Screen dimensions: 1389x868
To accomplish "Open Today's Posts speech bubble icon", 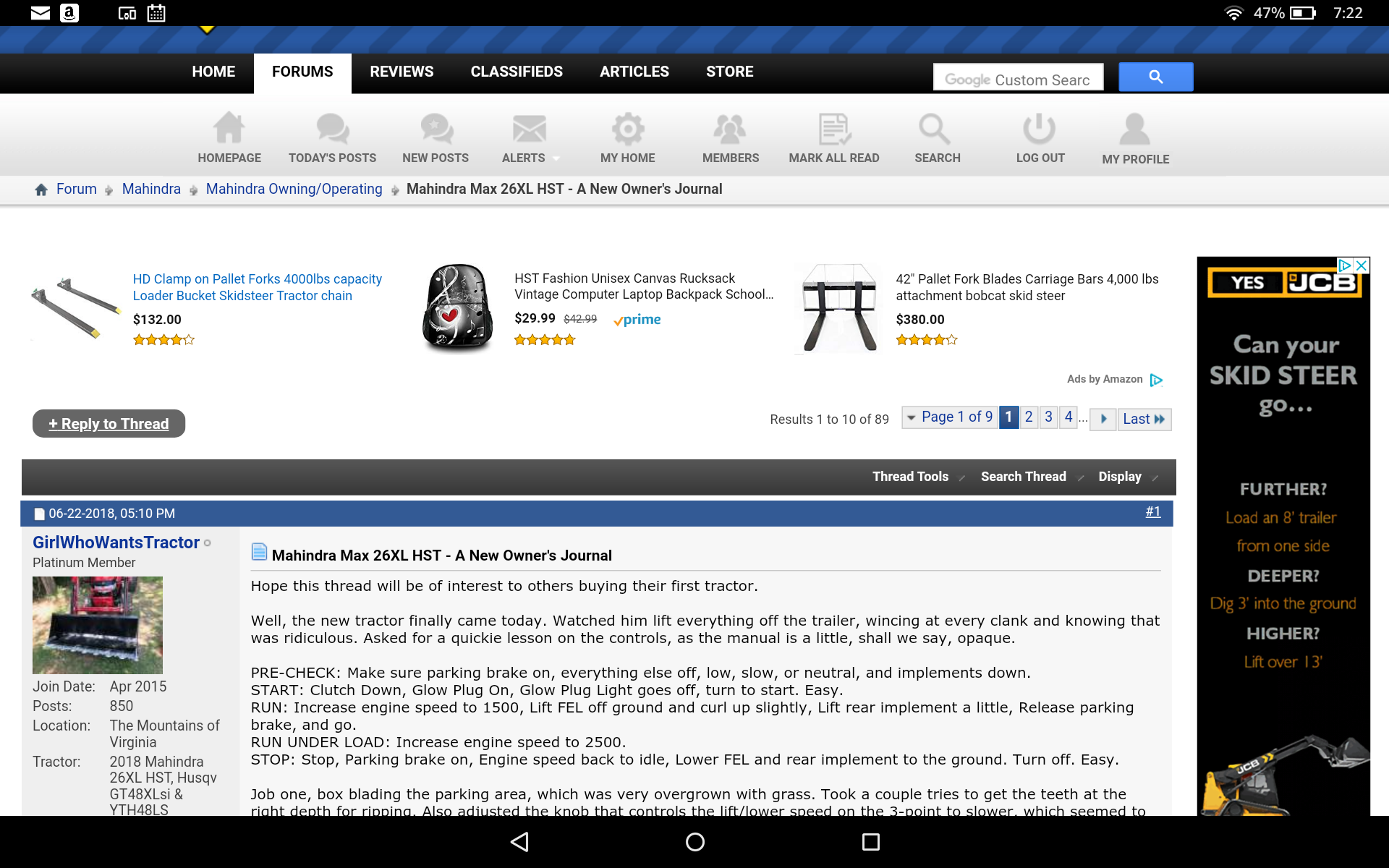I will 333,129.
